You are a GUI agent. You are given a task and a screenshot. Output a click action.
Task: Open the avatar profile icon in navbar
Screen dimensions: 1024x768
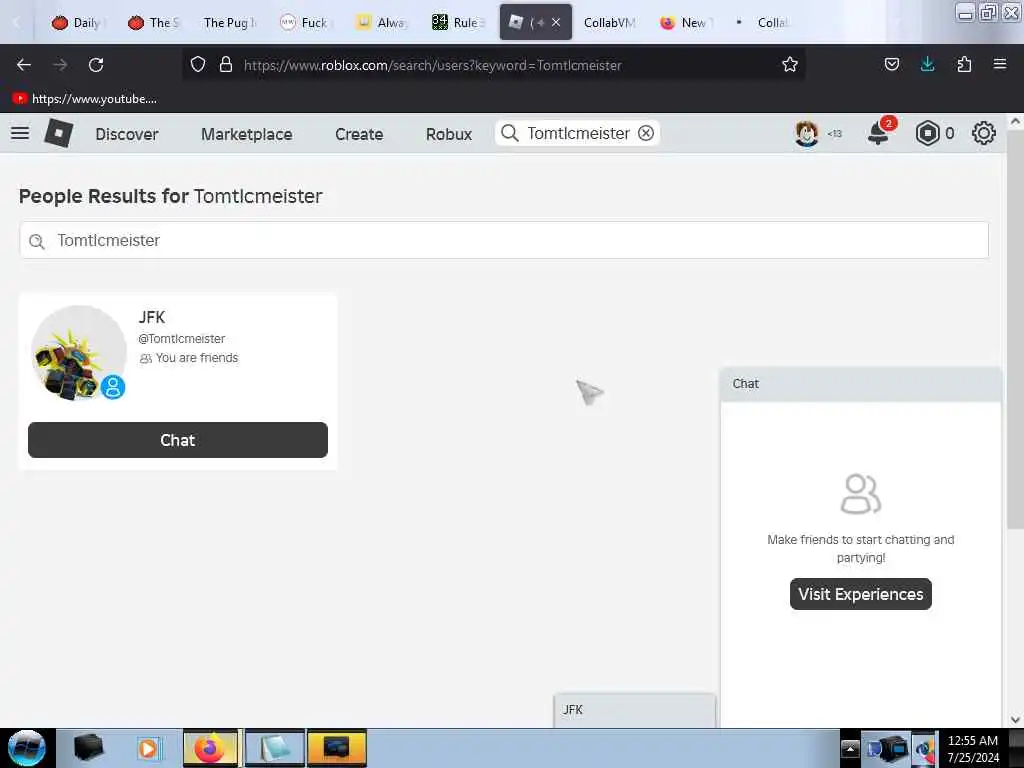point(807,133)
